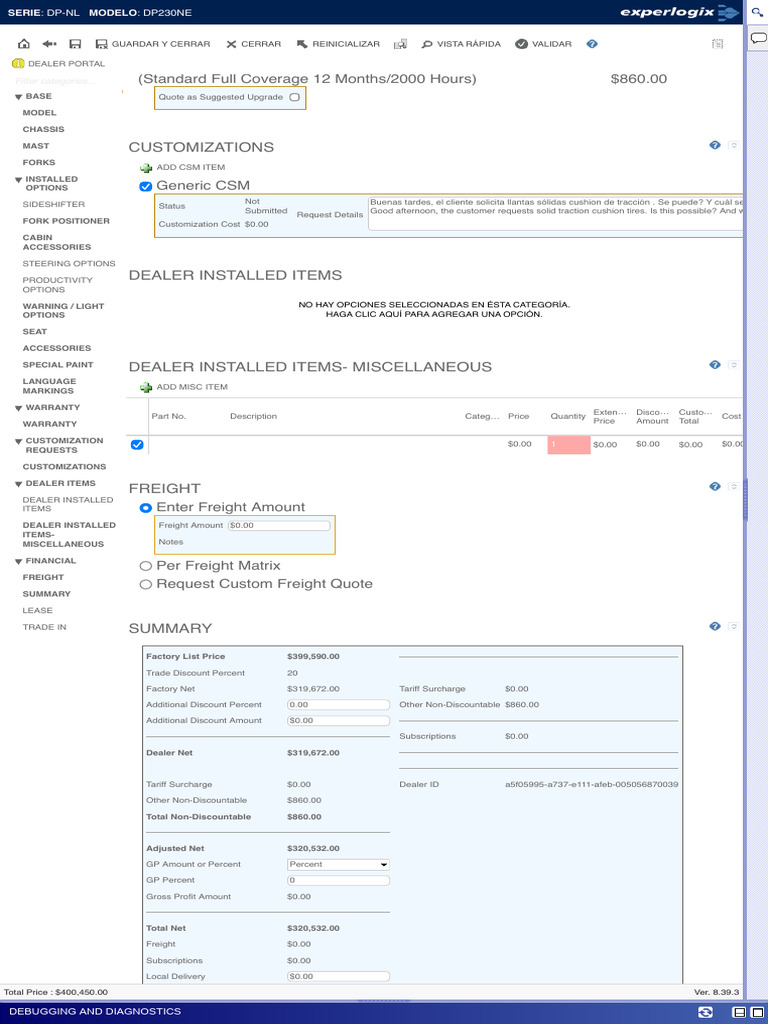Collapse the BASE category triangle
Image resolution: width=768 pixels, height=1024 pixels.
point(18,97)
